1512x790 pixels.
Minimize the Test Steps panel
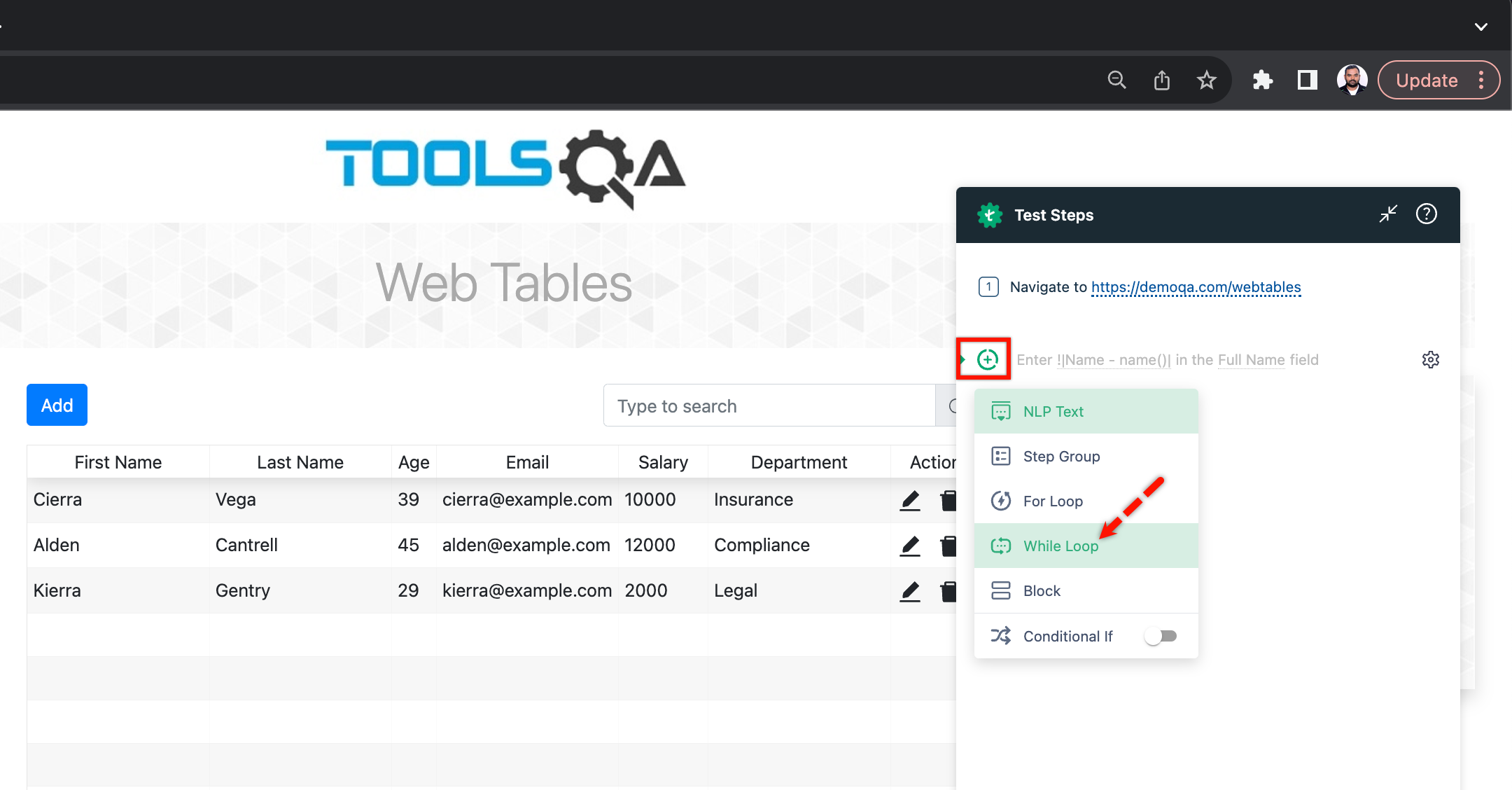[1388, 214]
